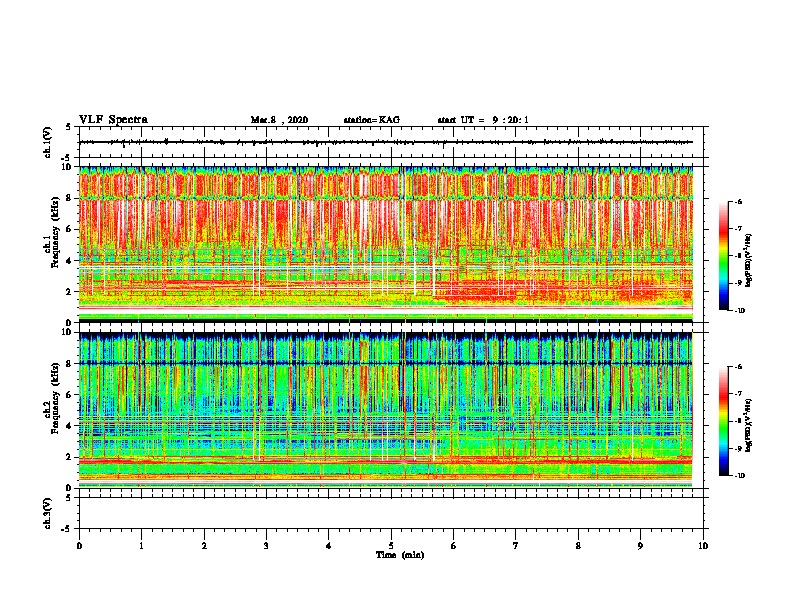Screen dimensions: 792x612
Task: Click the time axis tick label "7"
Action: (516, 546)
